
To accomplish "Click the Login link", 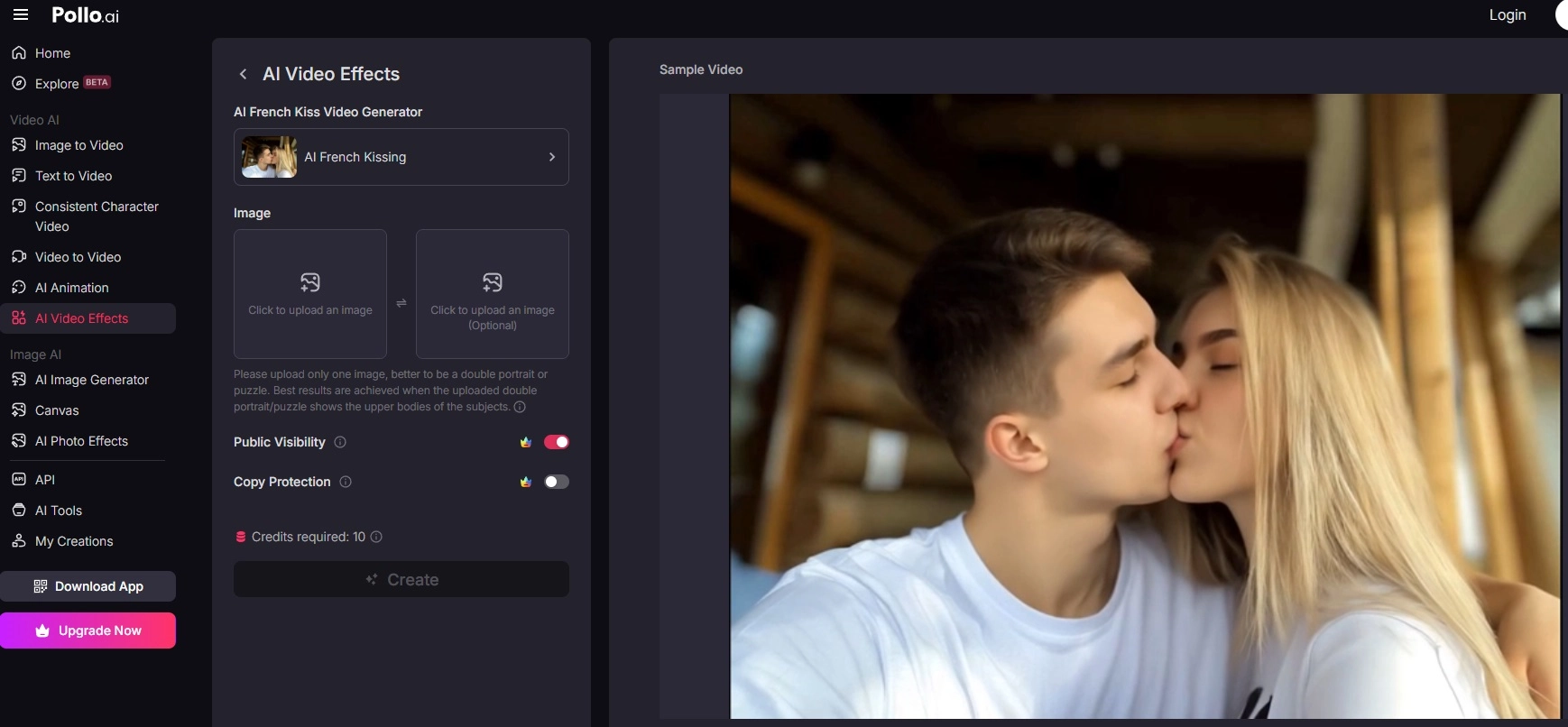I will [1508, 14].
